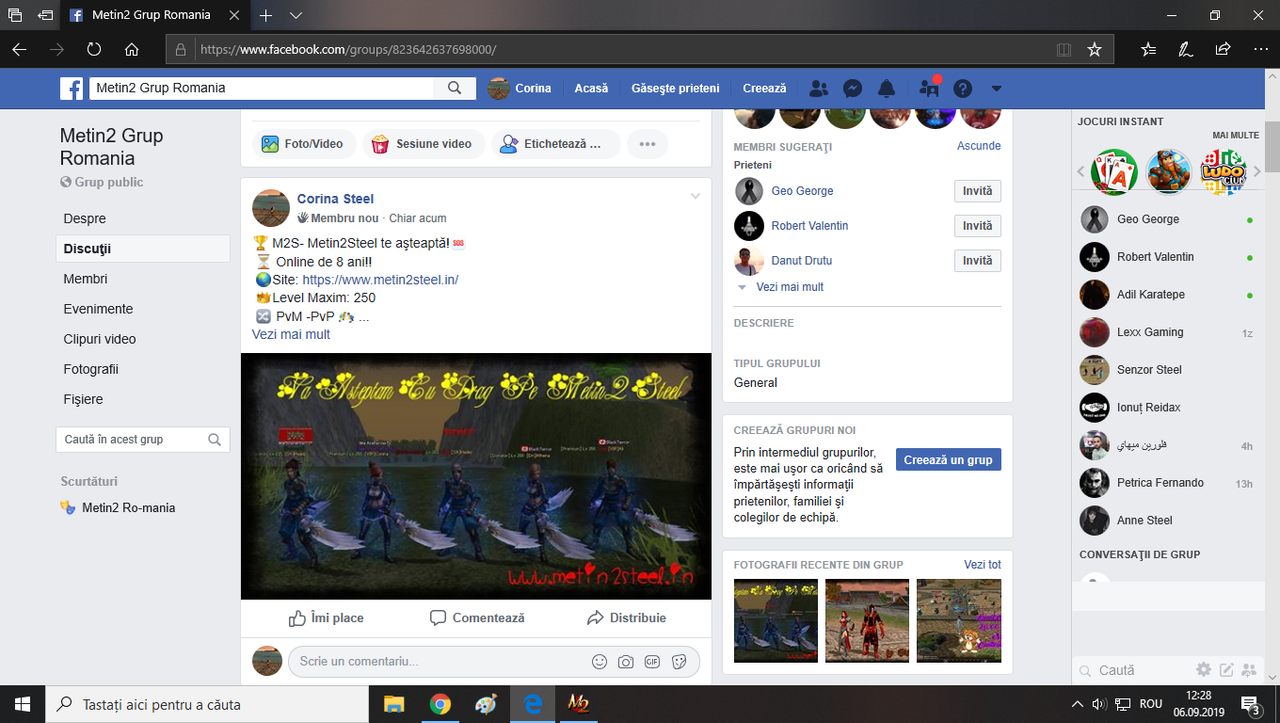
Task: Add page to favorites with star icon
Action: tap(1094, 49)
